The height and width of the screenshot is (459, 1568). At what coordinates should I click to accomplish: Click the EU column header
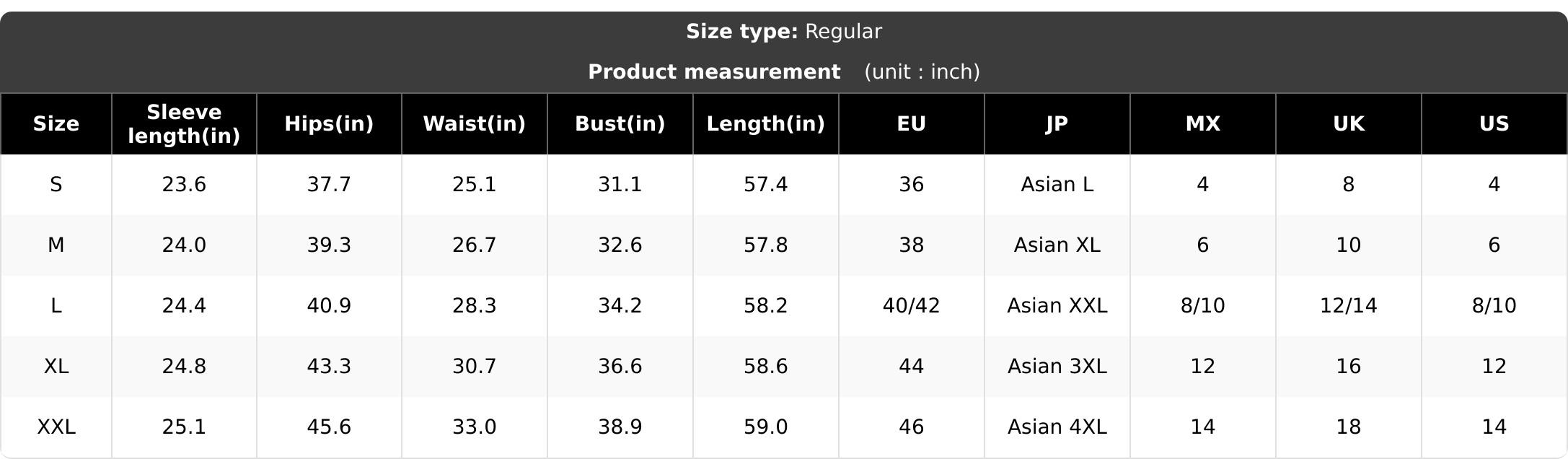coord(912,124)
